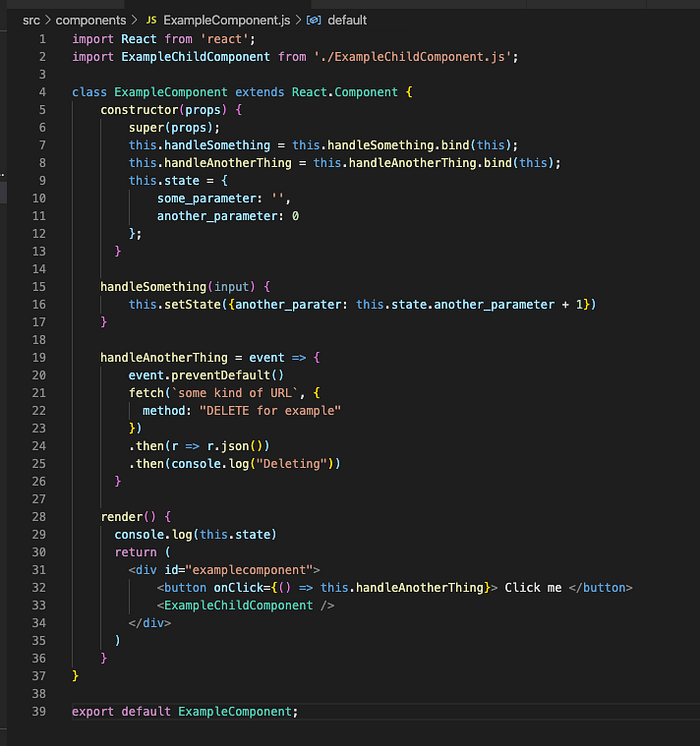Click 'this.setState' call on line 16
The height and width of the screenshot is (746, 700).
[175, 304]
